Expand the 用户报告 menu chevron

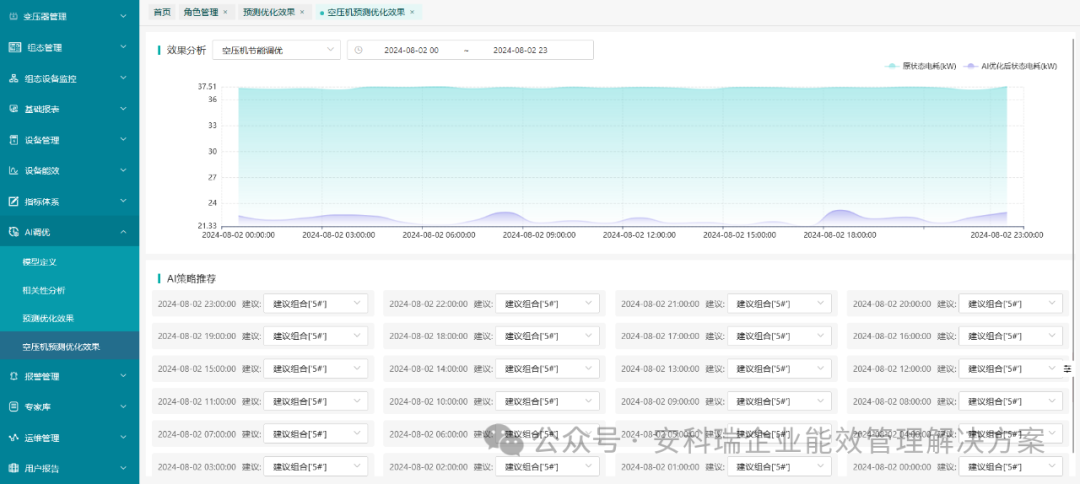(123, 468)
